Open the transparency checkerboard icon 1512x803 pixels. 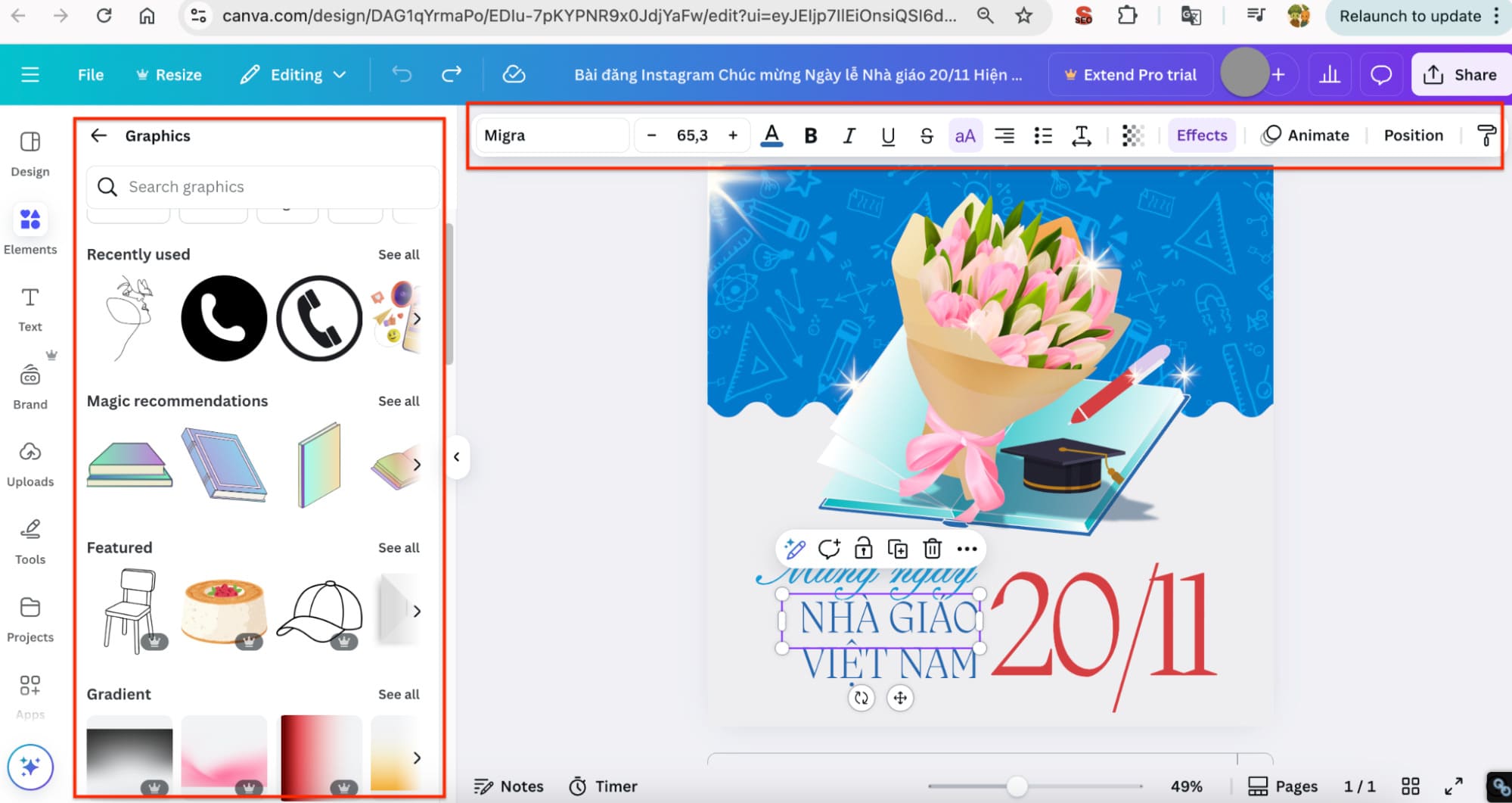1132,135
